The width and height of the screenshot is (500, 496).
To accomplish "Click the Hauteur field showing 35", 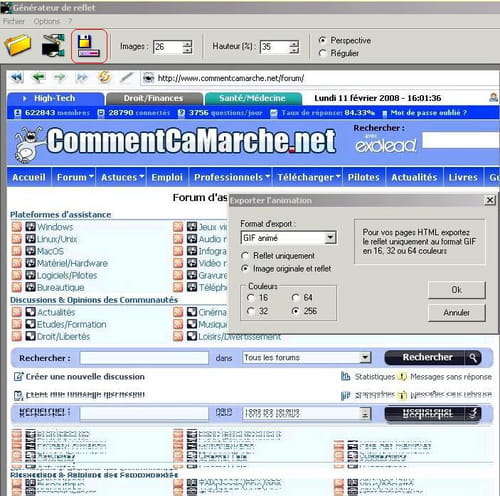I will click(x=275, y=47).
